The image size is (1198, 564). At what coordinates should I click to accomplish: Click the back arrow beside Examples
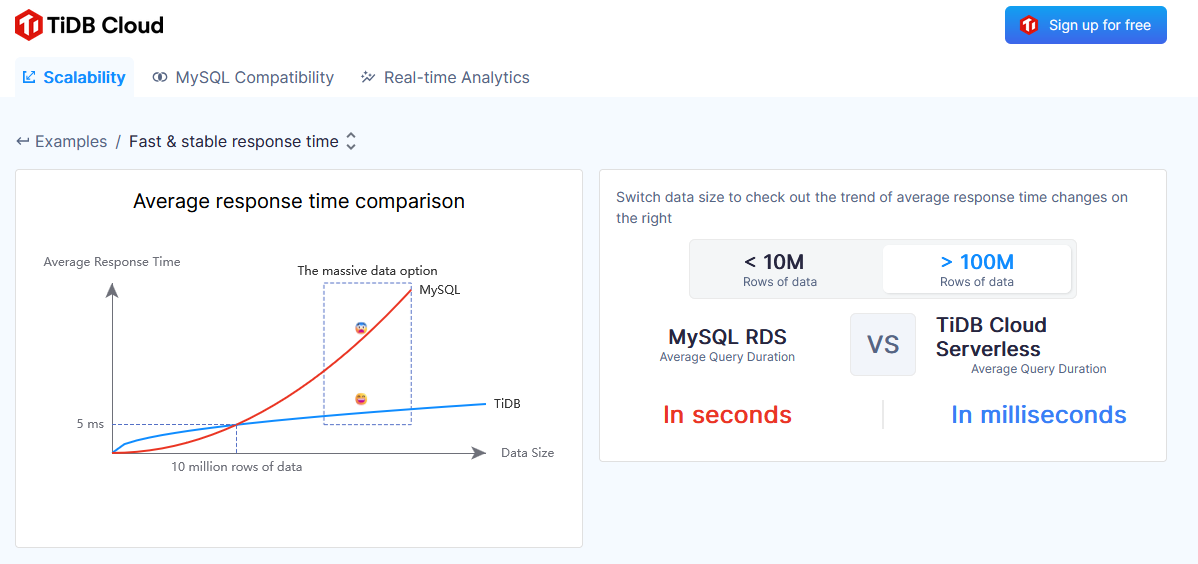point(23,141)
